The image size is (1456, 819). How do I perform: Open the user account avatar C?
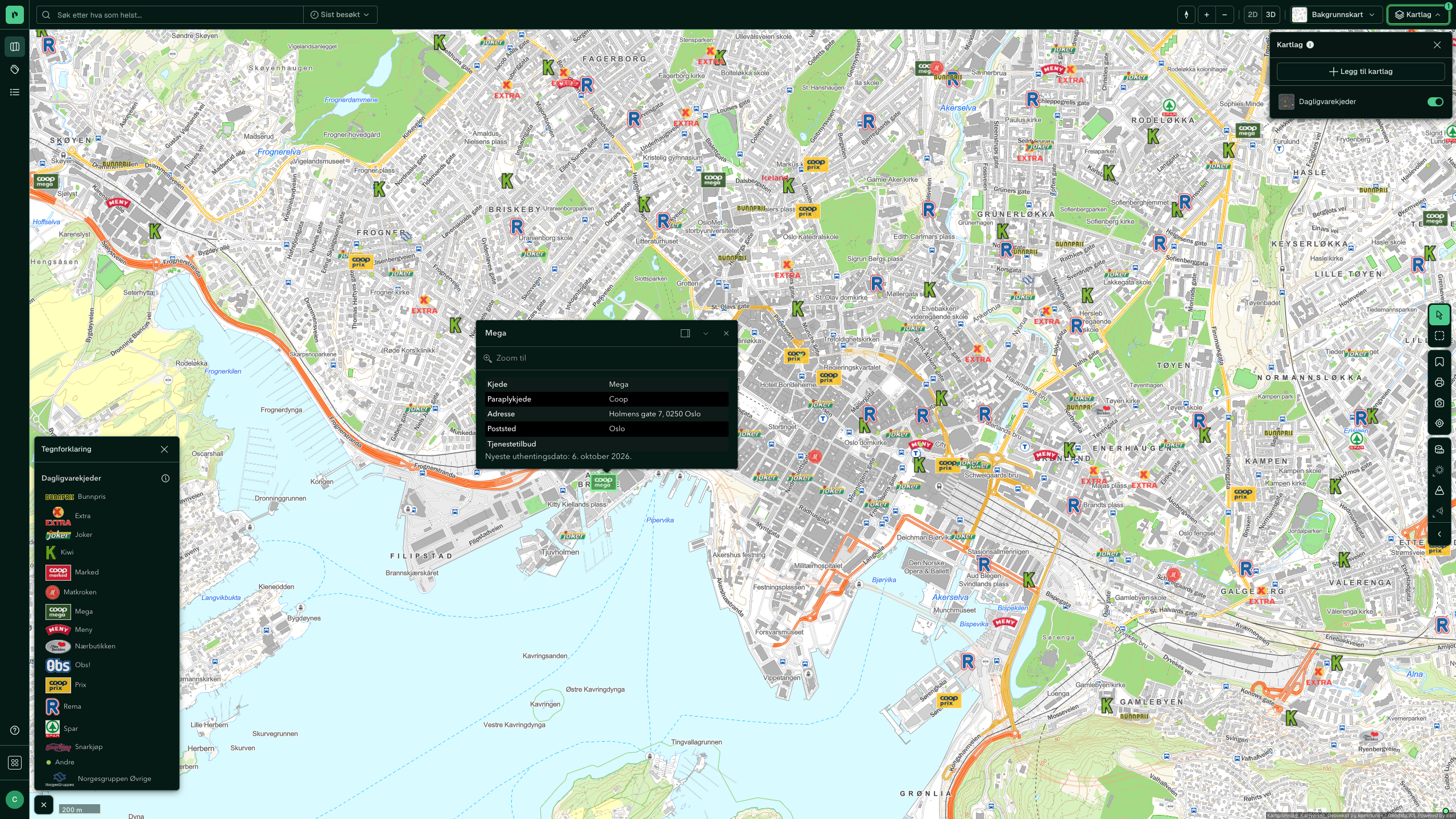point(15,800)
